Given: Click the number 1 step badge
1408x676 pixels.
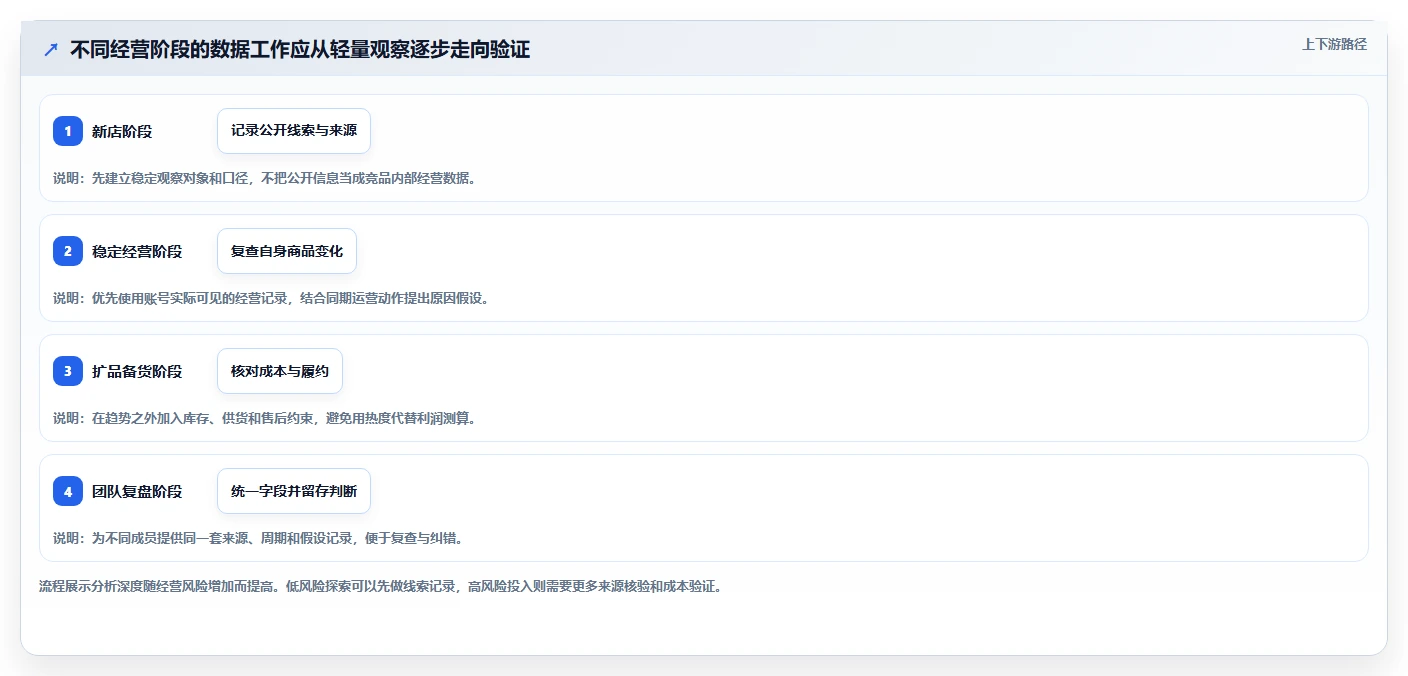Looking at the screenshot, I should click(68, 131).
